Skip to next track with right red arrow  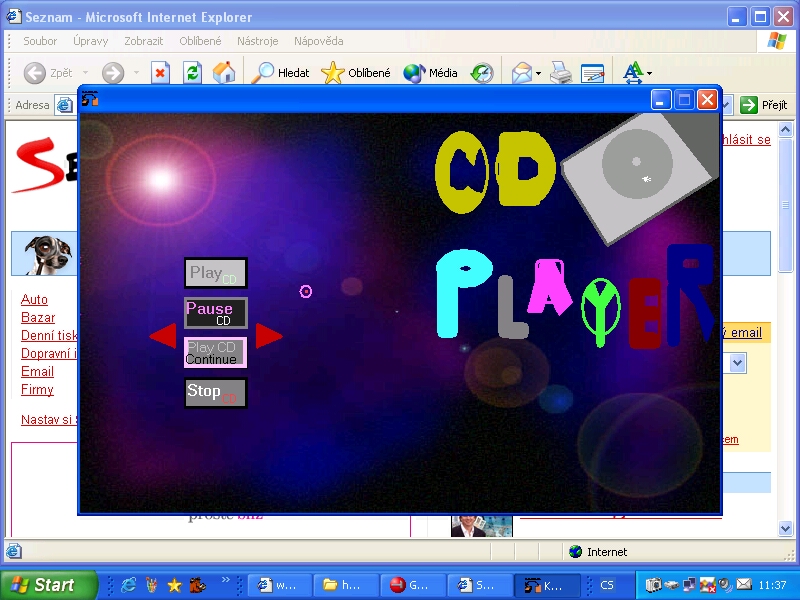click(x=269, y=335)
